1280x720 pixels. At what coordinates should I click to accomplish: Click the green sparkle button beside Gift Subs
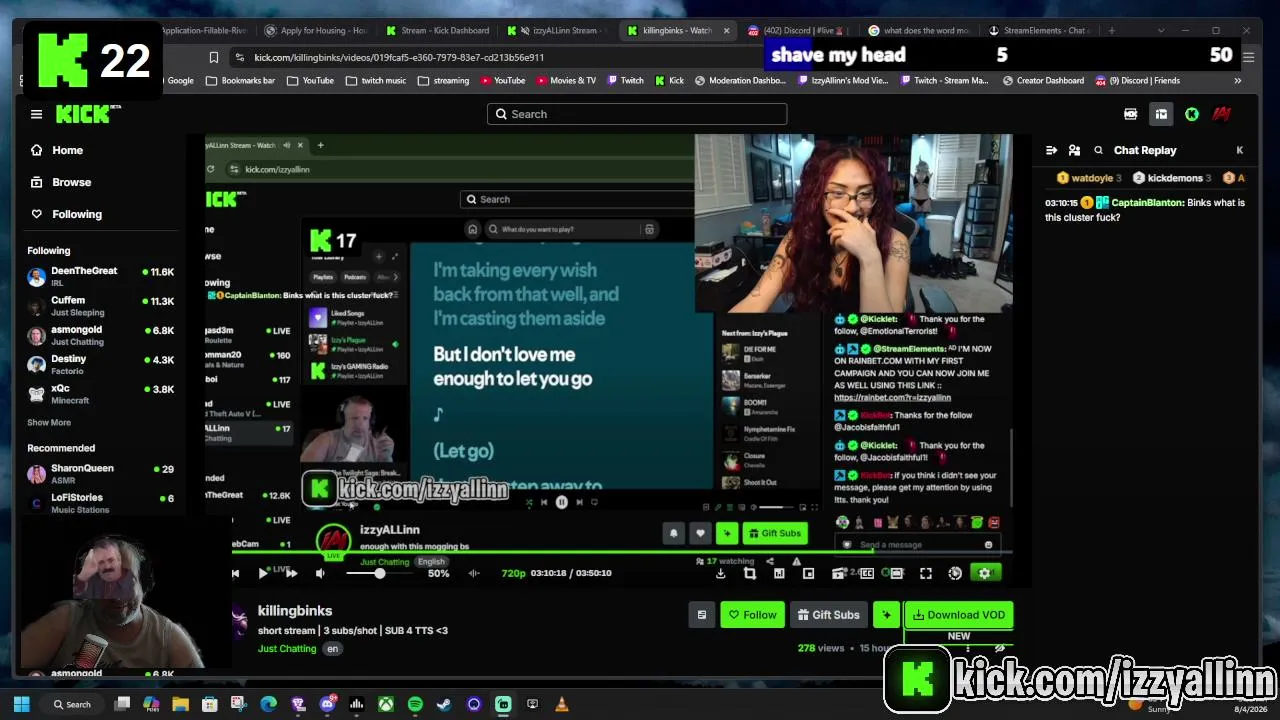[886, 615]
